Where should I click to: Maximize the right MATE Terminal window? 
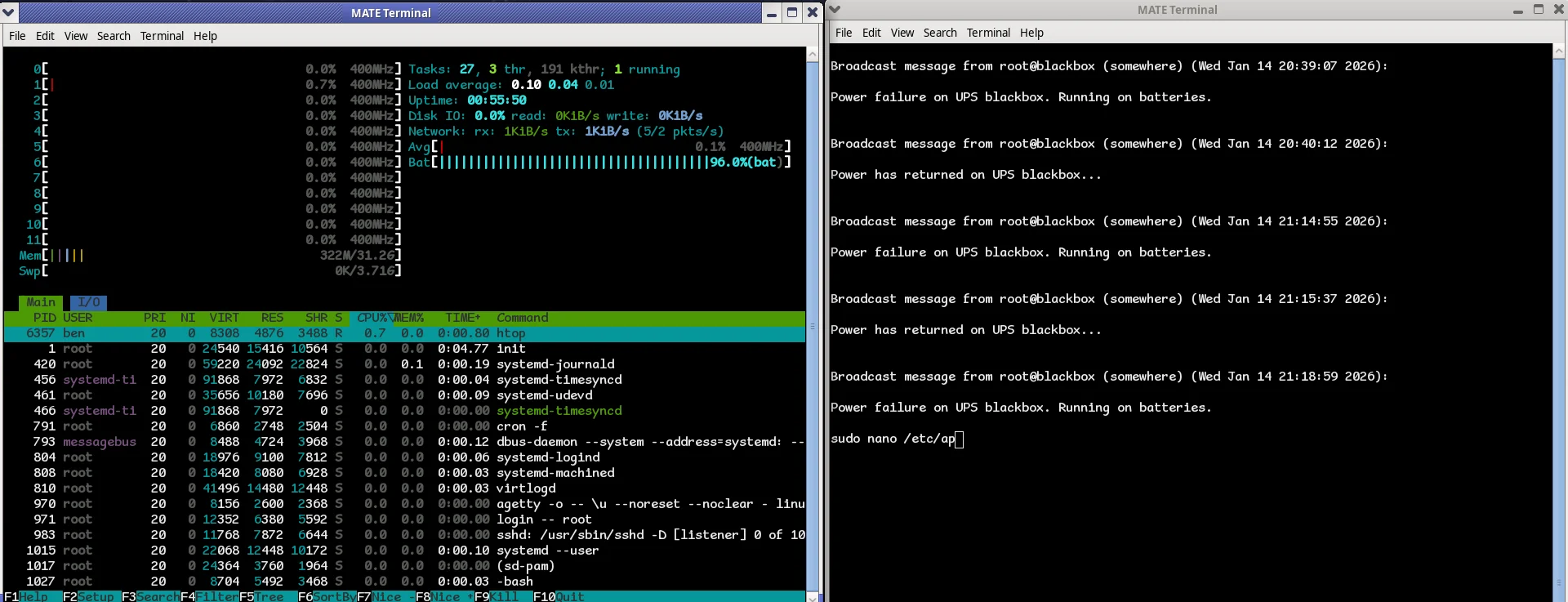click(1539, 10)
